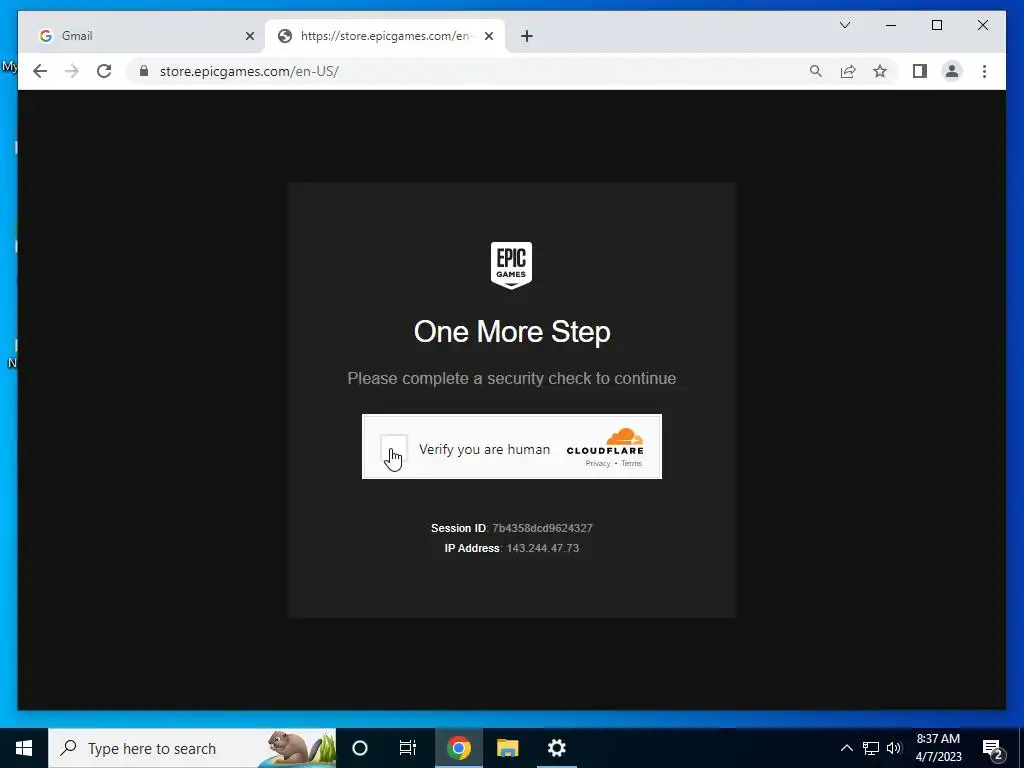
Task: Click the security check message text
Action: pyautogui.click(x=511, y=378)
